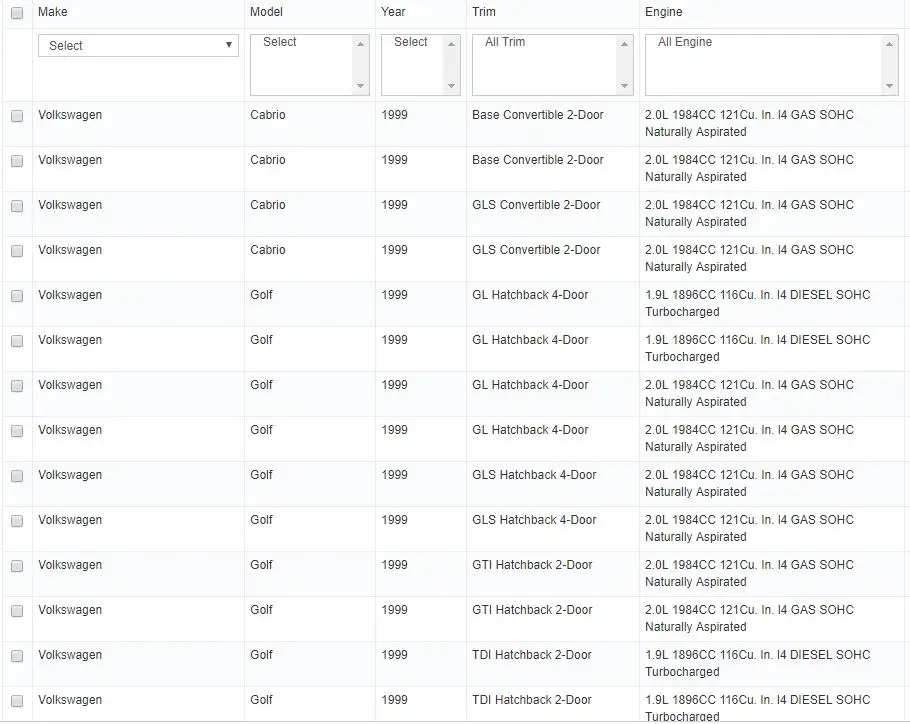Click the Model column header
Image resolution: width=910 pixels, height=724 pixels.
tap(266, 12)
